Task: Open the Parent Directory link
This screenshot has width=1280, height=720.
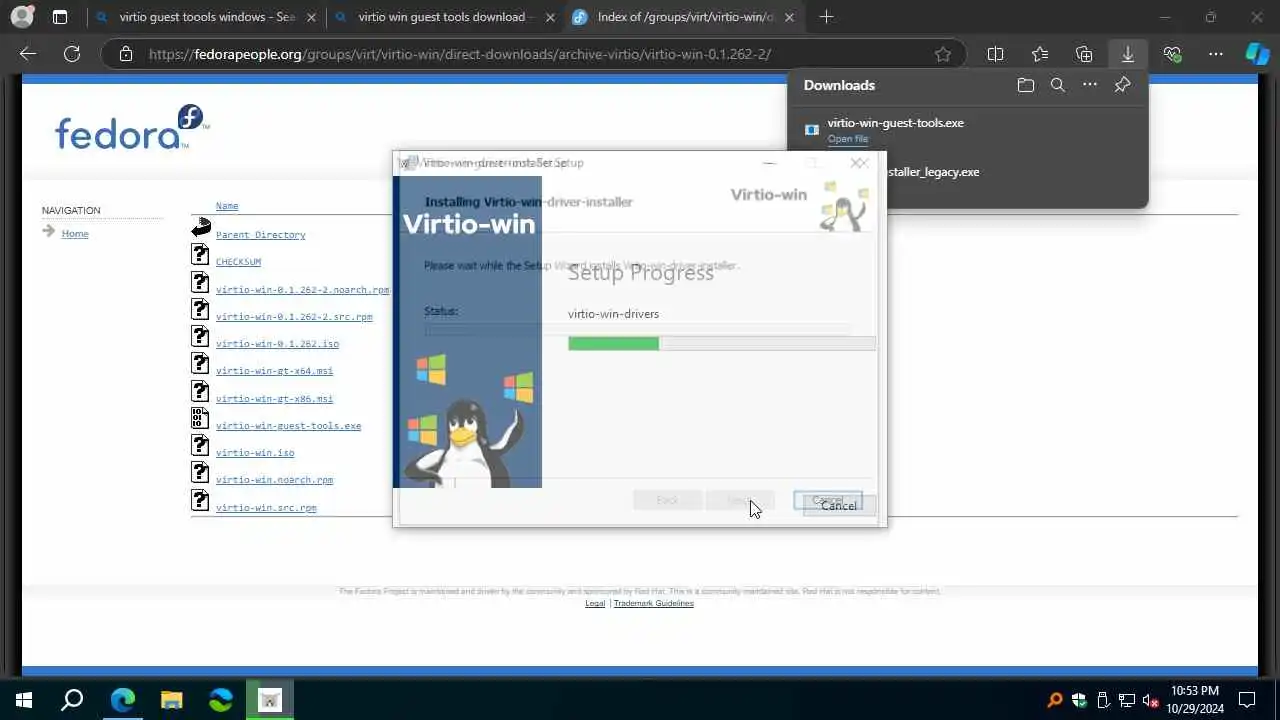Action: click(x=260, y=235)
